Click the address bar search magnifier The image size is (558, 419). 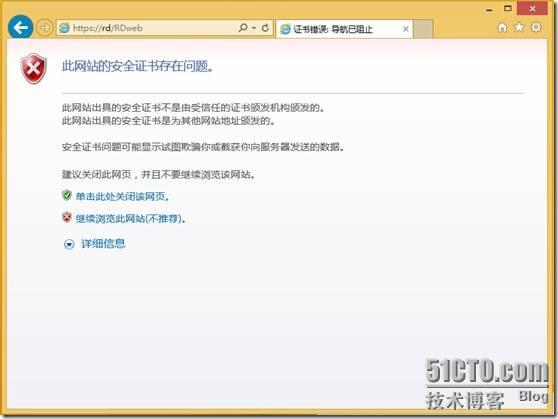(243, 27)
